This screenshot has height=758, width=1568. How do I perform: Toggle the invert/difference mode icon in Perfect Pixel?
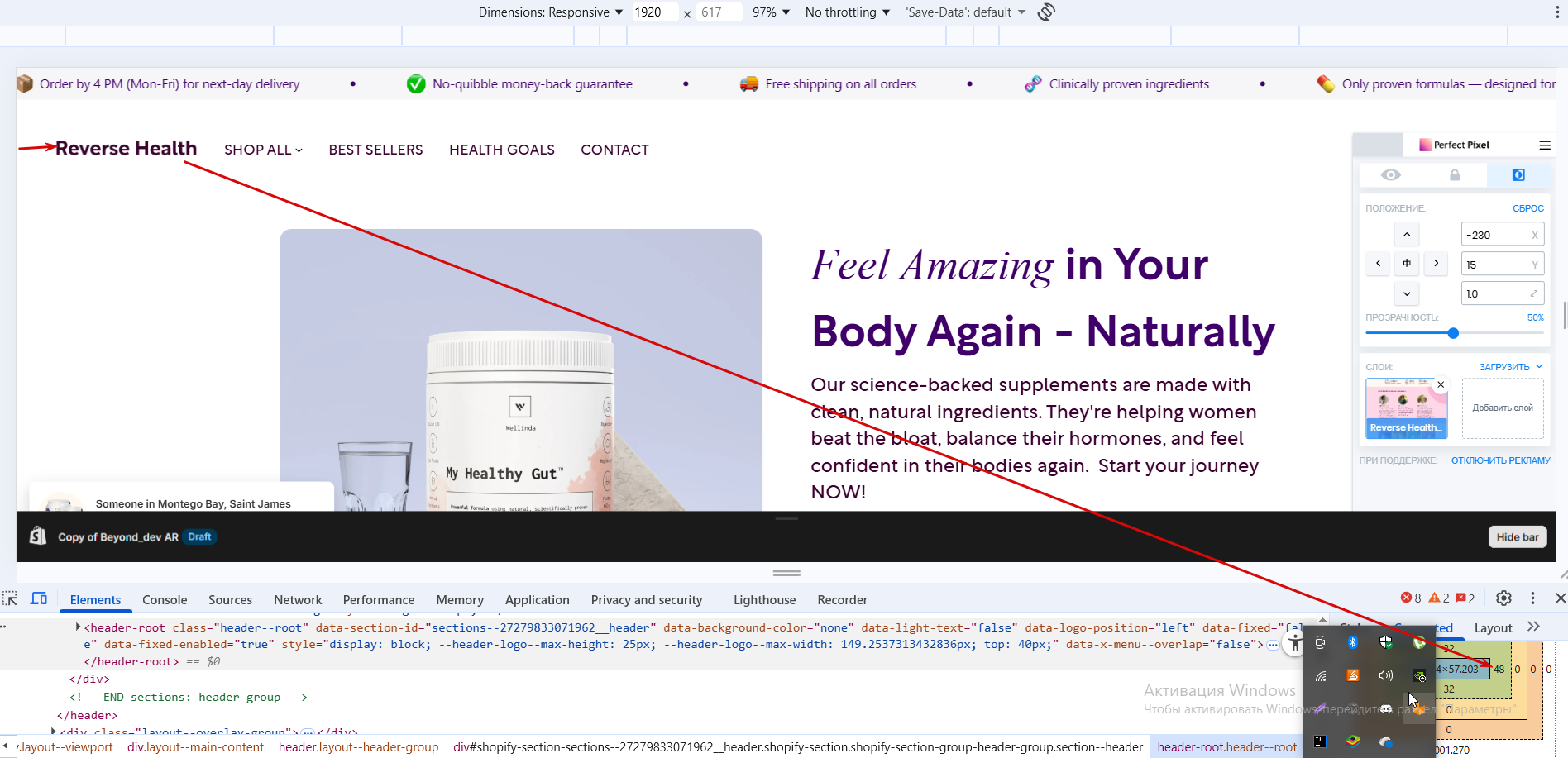pos(1518,174)
